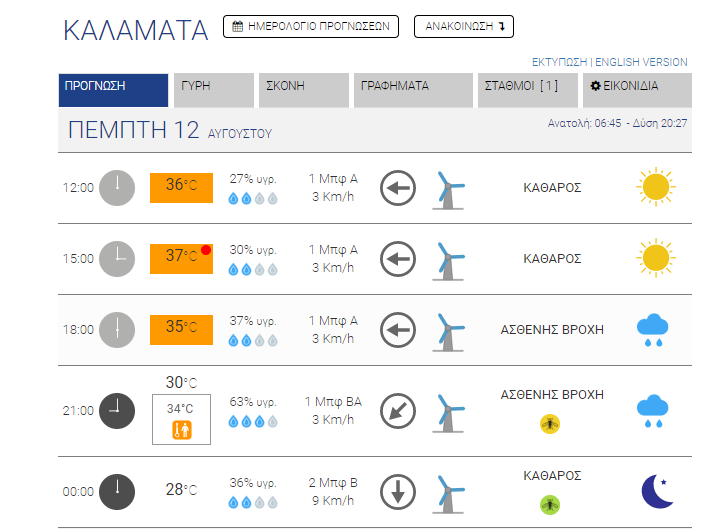Screen dimensions: 712x529
Task: Open the ΣΤΑΘΜΟΙ [1] stations tab
Action: click(528, 90)
